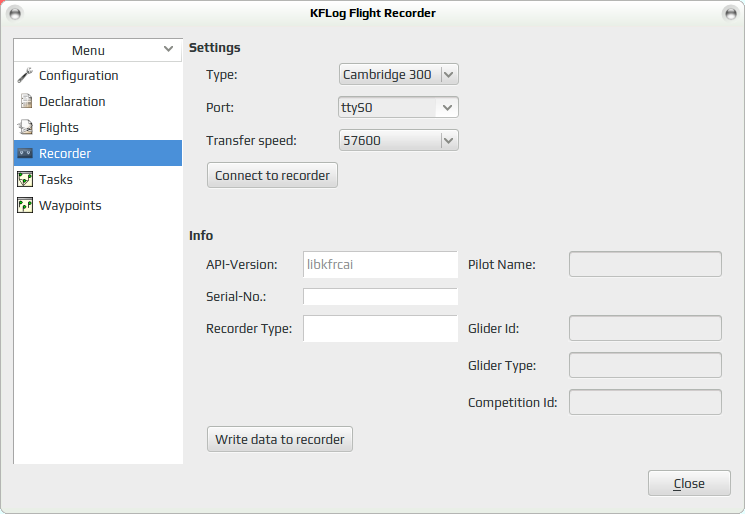Image resolution: width=745 pixels, height=514 pixels.
Task: Collapse the Menu header chevron
Action: pyautogui.click(x=168, y=49)
